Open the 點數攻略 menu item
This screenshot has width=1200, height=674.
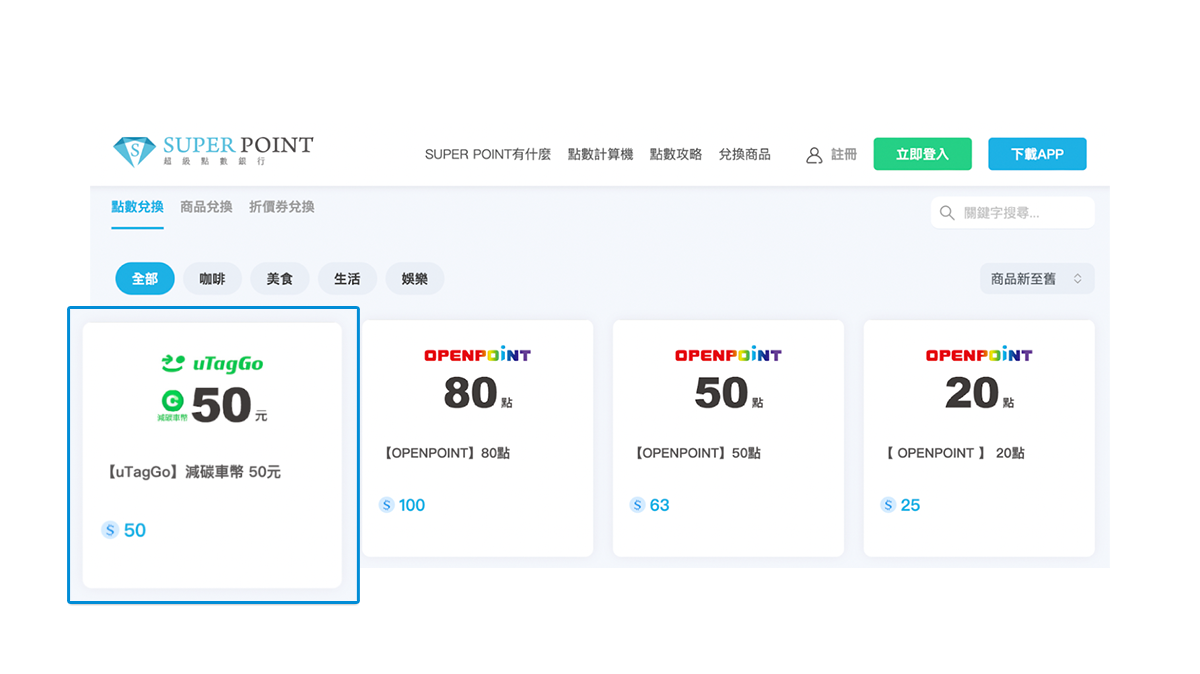[676, 154]
